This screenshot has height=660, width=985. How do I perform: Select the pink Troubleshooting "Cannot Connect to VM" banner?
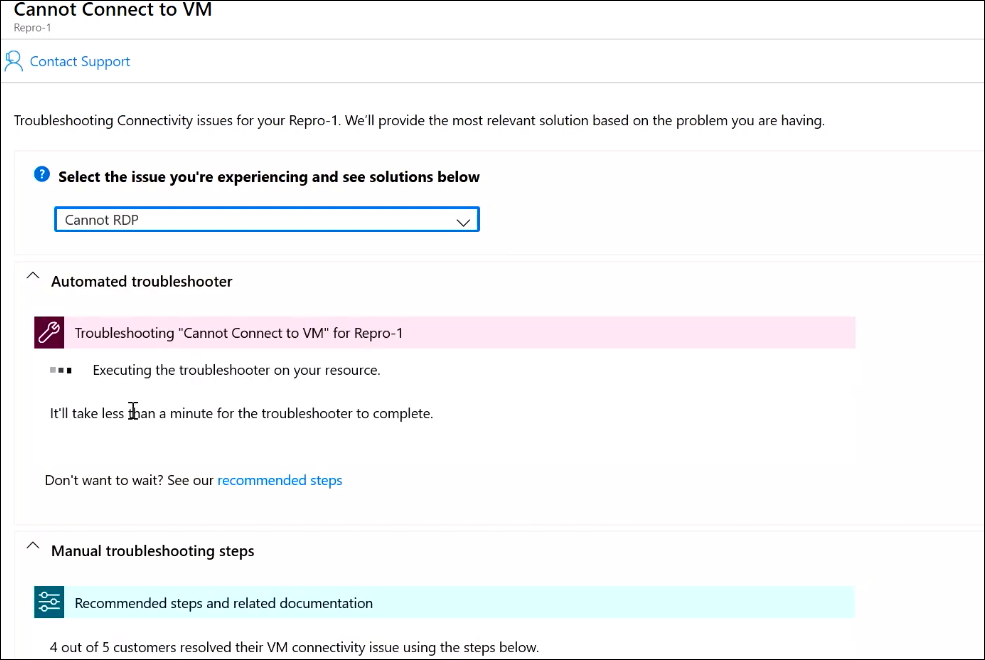point(460,333)
